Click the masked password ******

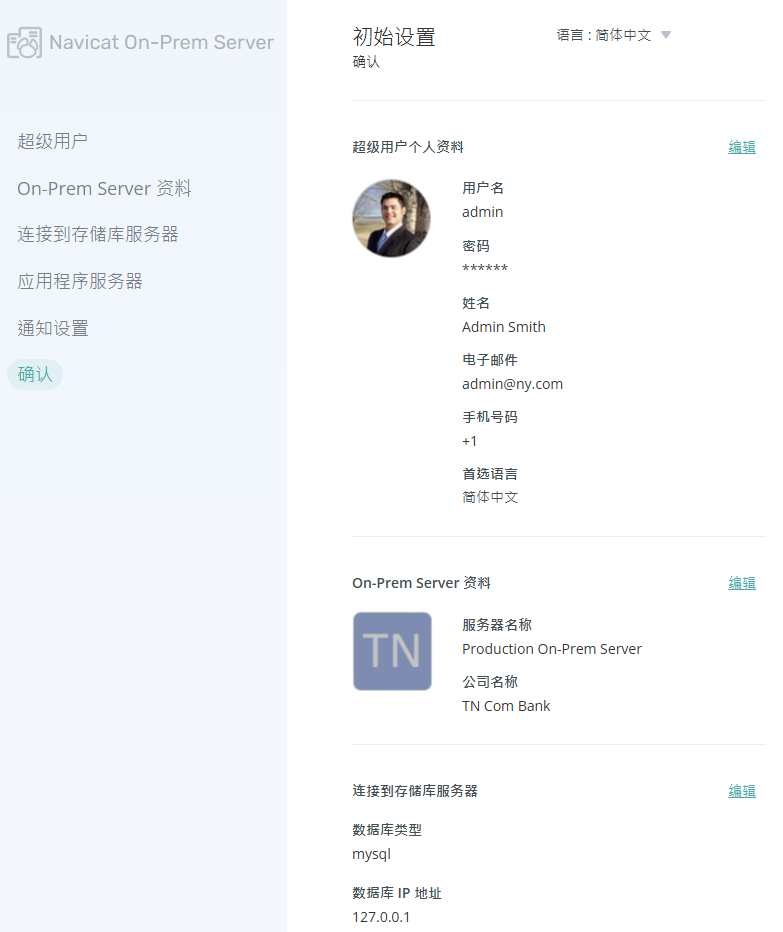(485, 269)
